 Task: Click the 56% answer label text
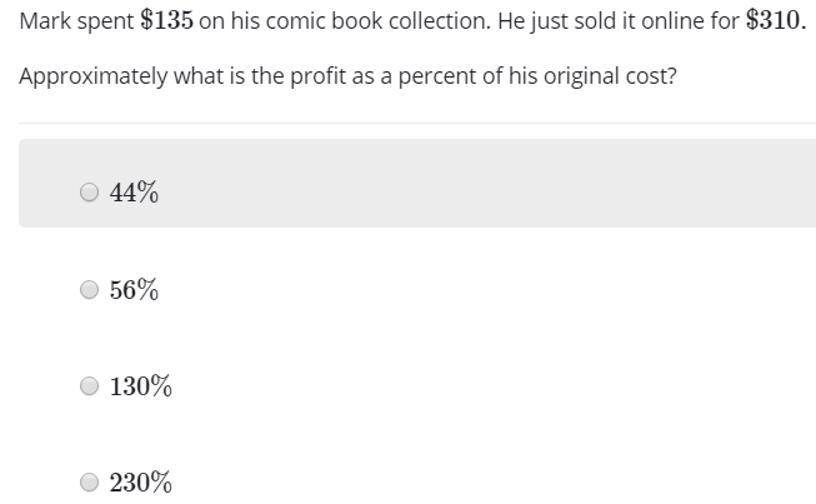pyautogui.click(x=134, y=290)
